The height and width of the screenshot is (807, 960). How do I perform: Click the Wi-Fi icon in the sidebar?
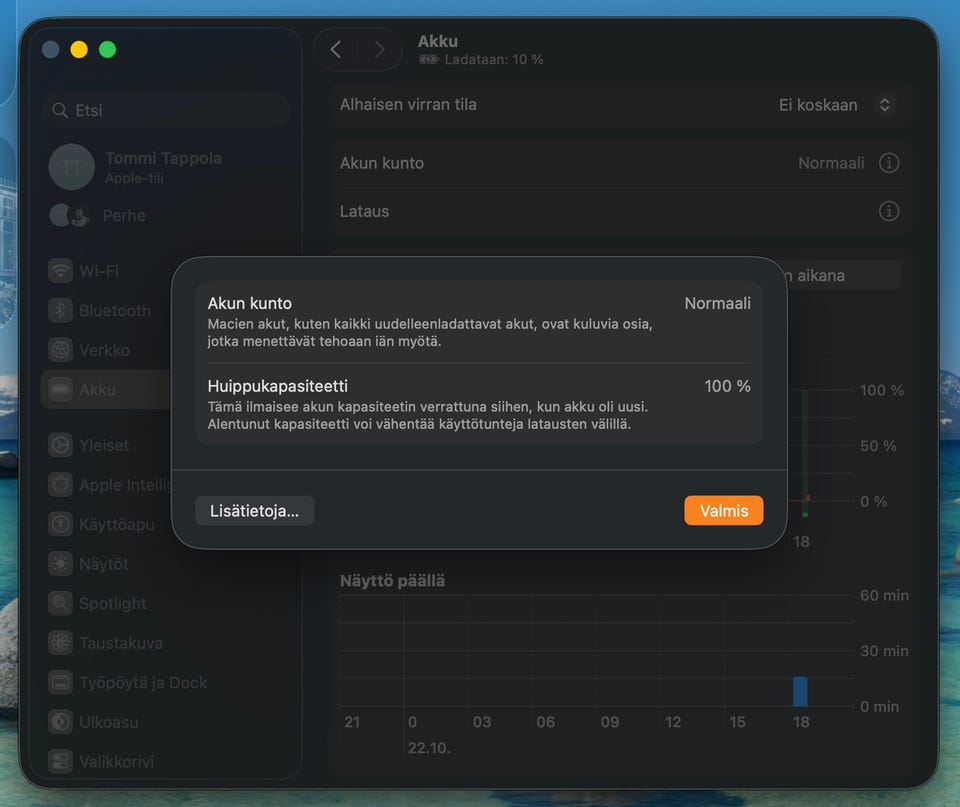pos(61,271)
